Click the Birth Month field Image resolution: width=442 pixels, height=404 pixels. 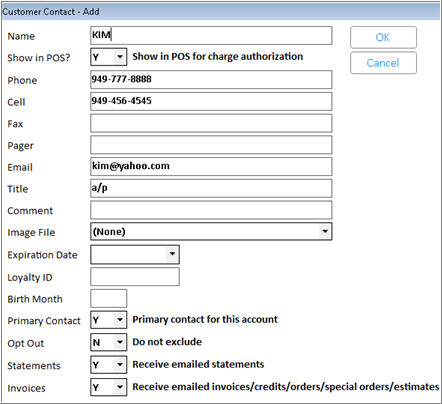click(x=108, y=298)
